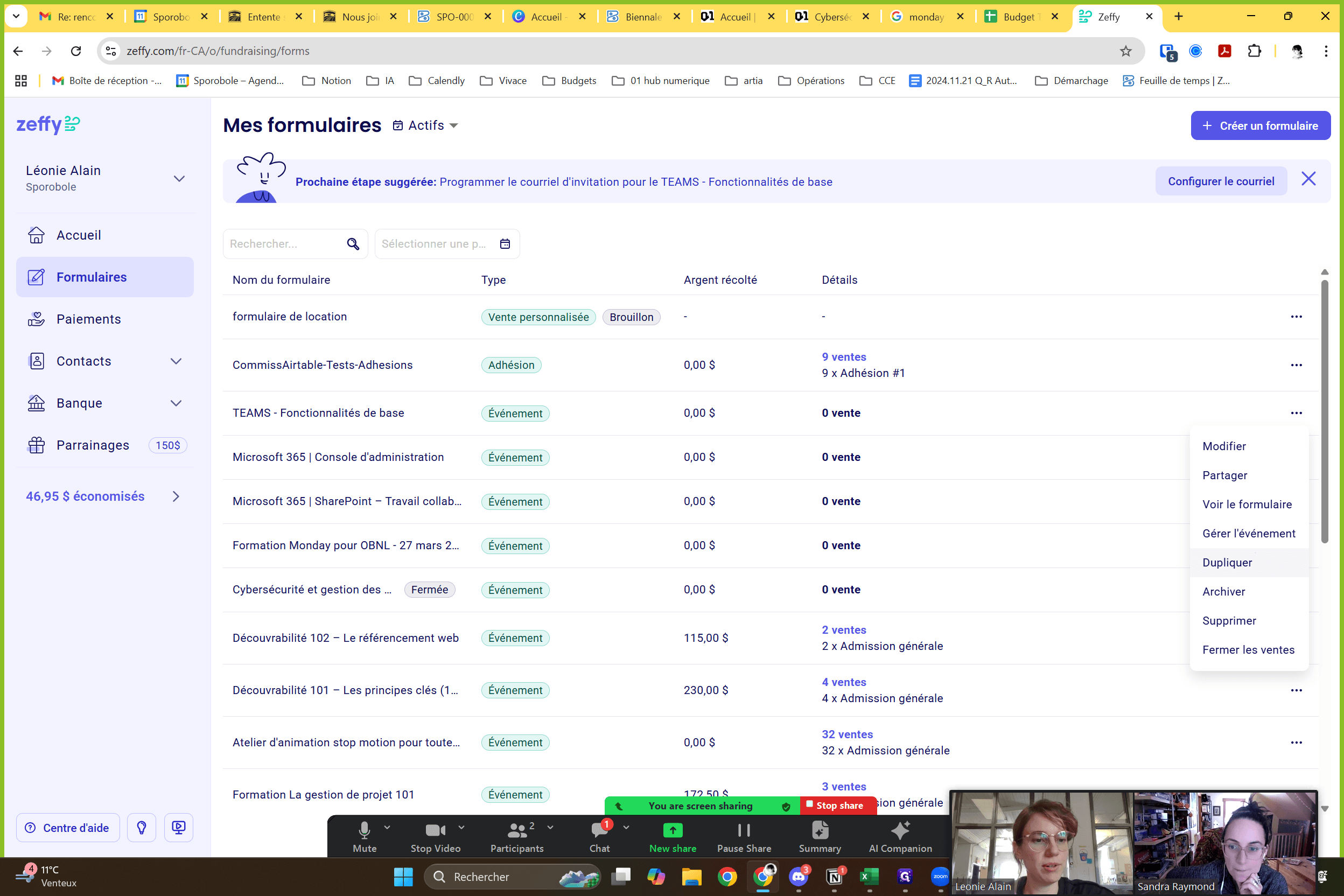Reload the Zeffy page
The height and width of the screenshot is (896, 1344).
click(x=76, y=51)
